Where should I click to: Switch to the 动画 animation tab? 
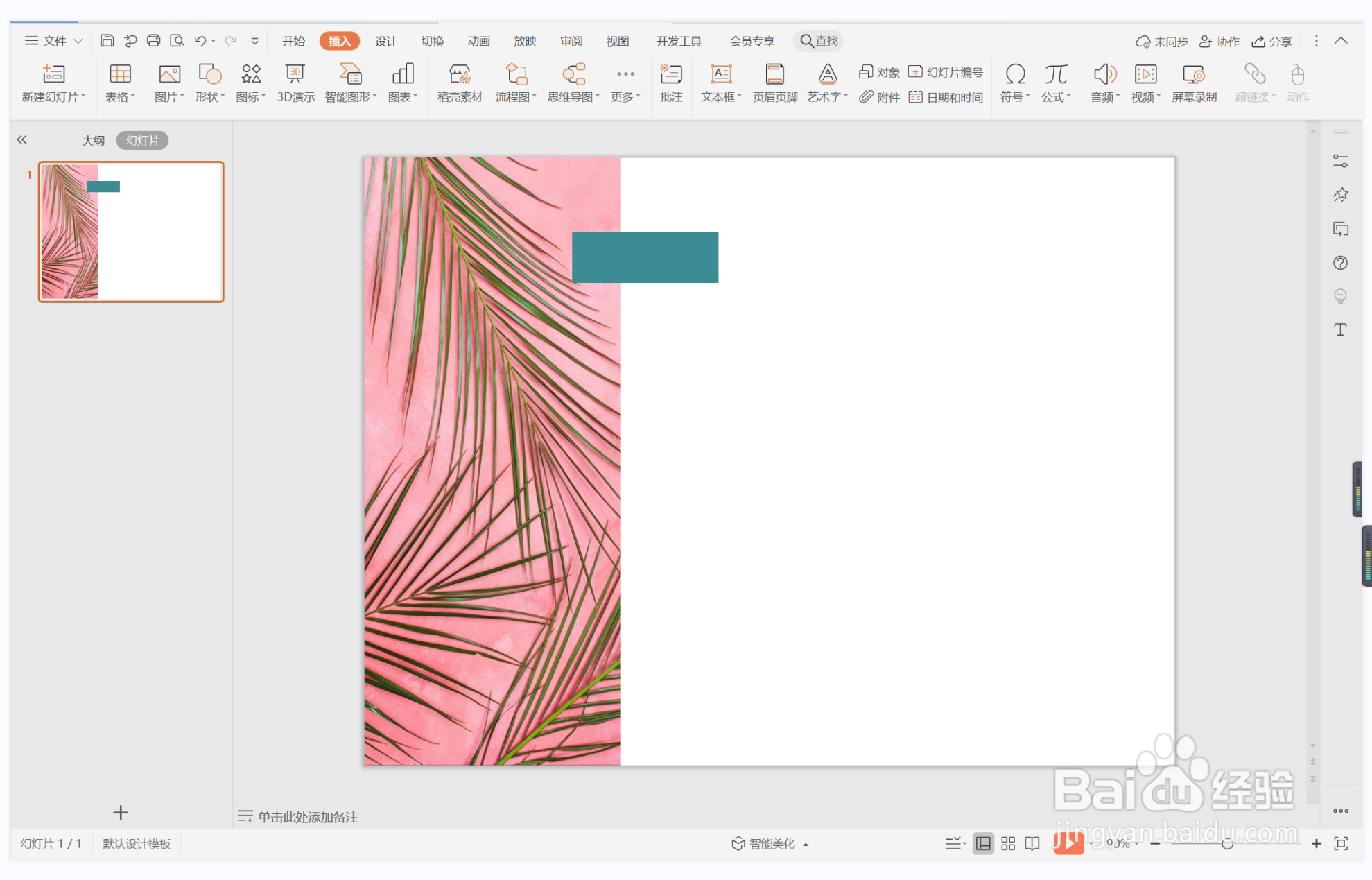coord(478,41)
